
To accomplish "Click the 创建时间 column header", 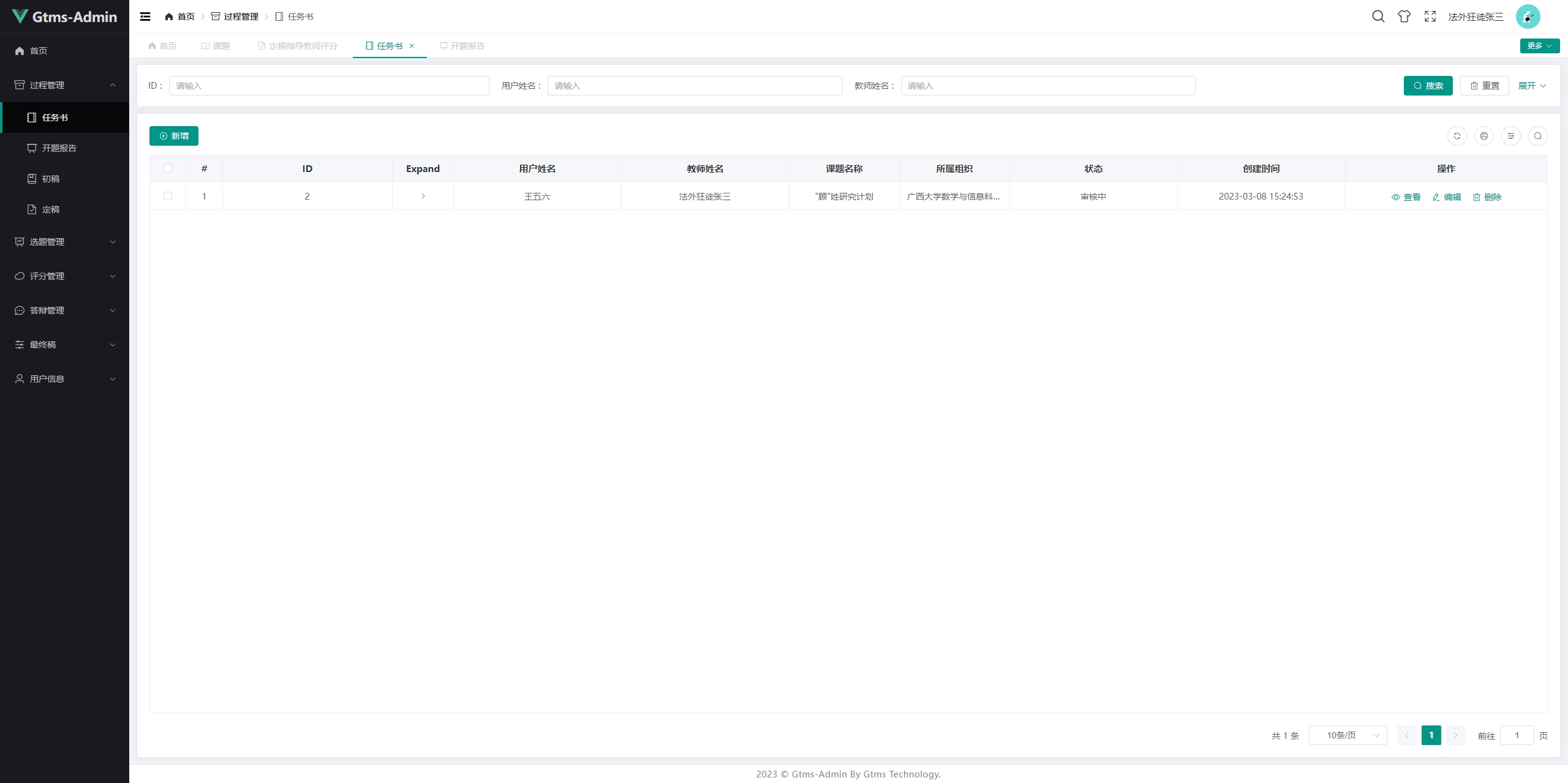I will (x=1261, y=168).
